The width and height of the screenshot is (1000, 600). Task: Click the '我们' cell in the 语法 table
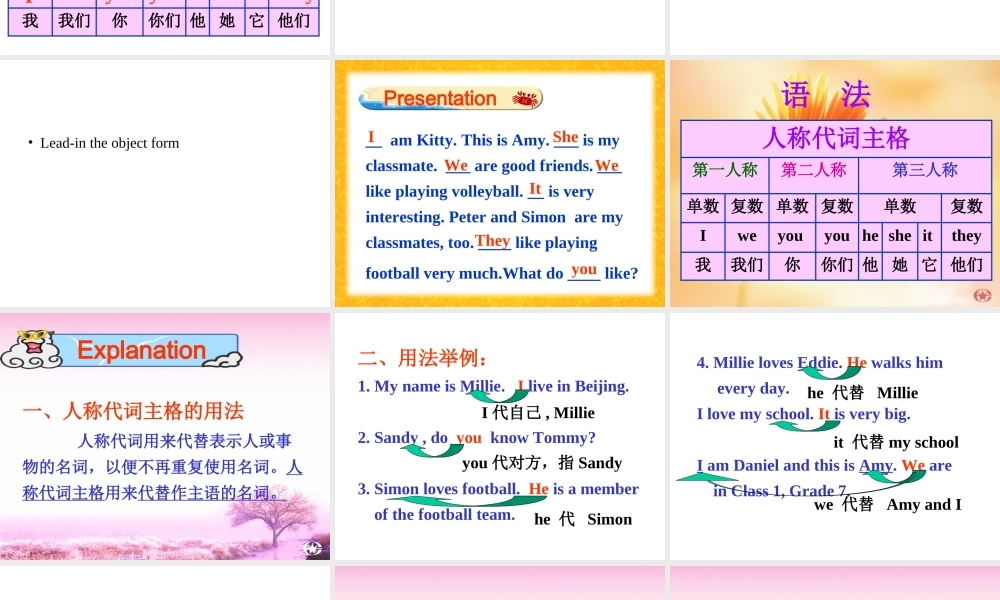[x=747, y=265]
